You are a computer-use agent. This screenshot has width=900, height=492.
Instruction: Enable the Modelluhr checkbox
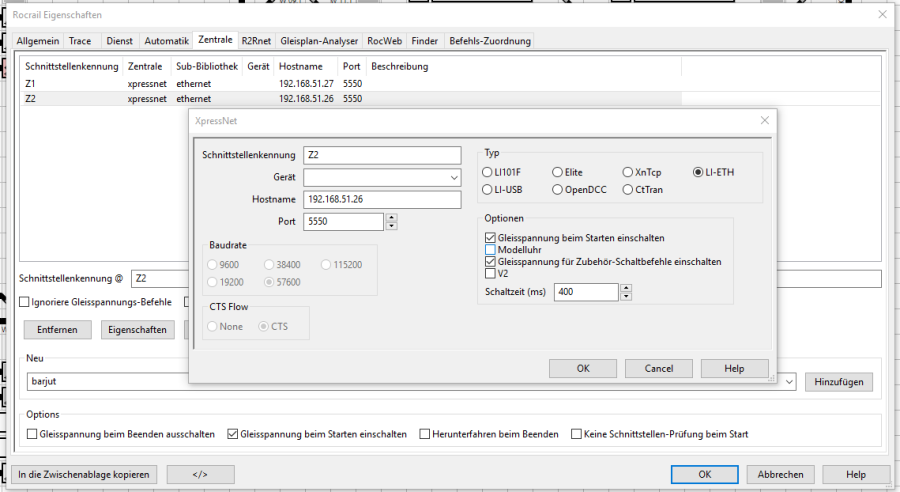pyautogui.click(x=490, y=250)
